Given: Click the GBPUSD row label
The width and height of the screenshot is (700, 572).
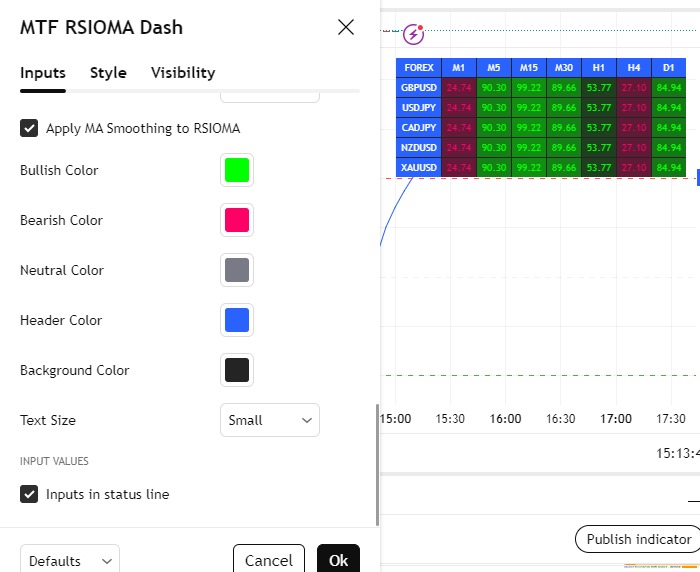Looking at the screenshot, I should (x=419, y=88).
